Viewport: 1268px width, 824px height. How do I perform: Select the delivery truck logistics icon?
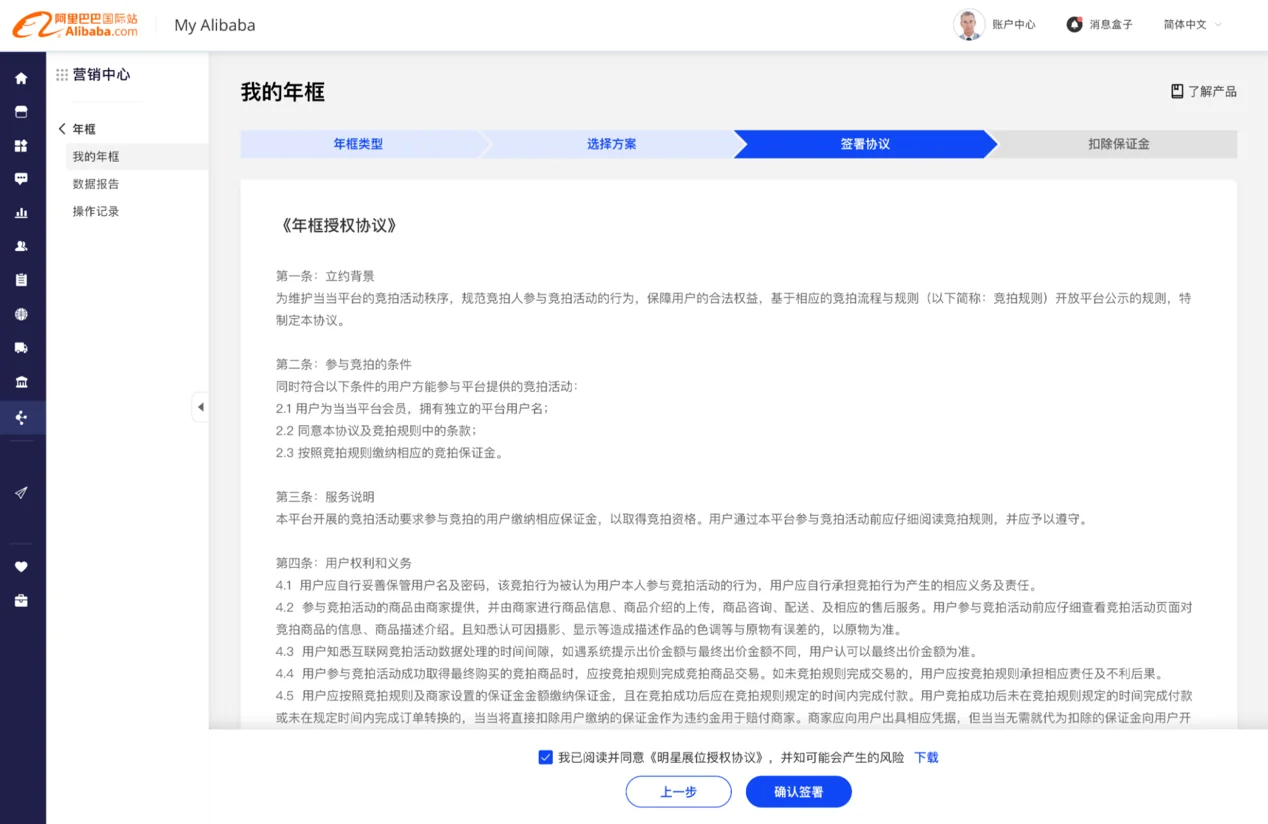(21, 348)
